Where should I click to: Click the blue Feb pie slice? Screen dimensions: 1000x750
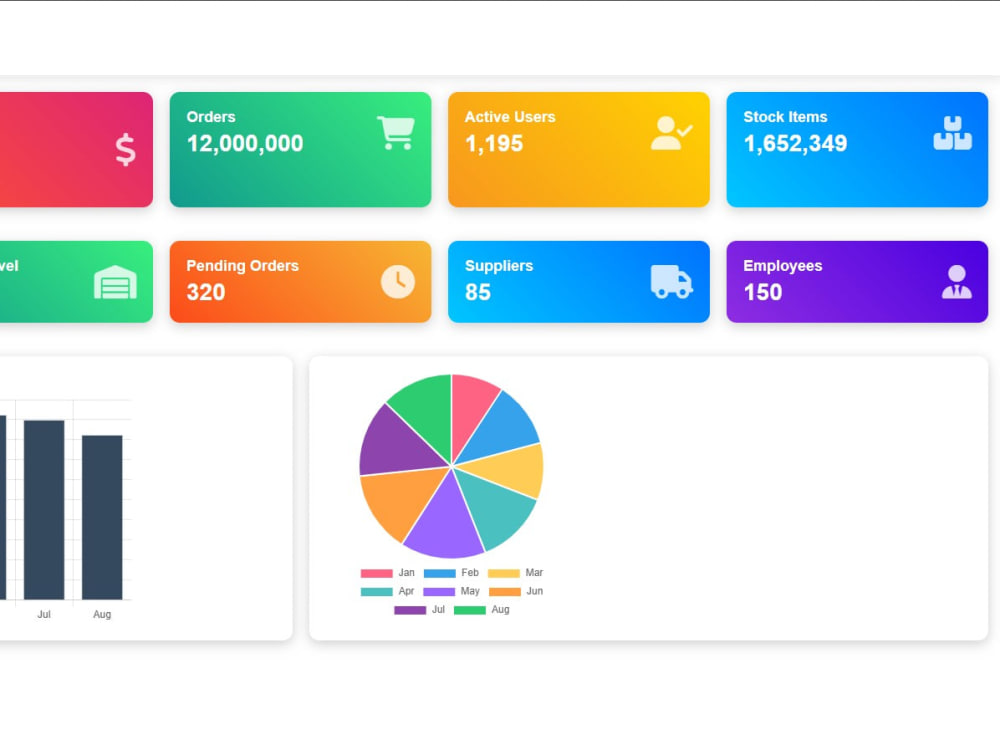pos(504,427)
